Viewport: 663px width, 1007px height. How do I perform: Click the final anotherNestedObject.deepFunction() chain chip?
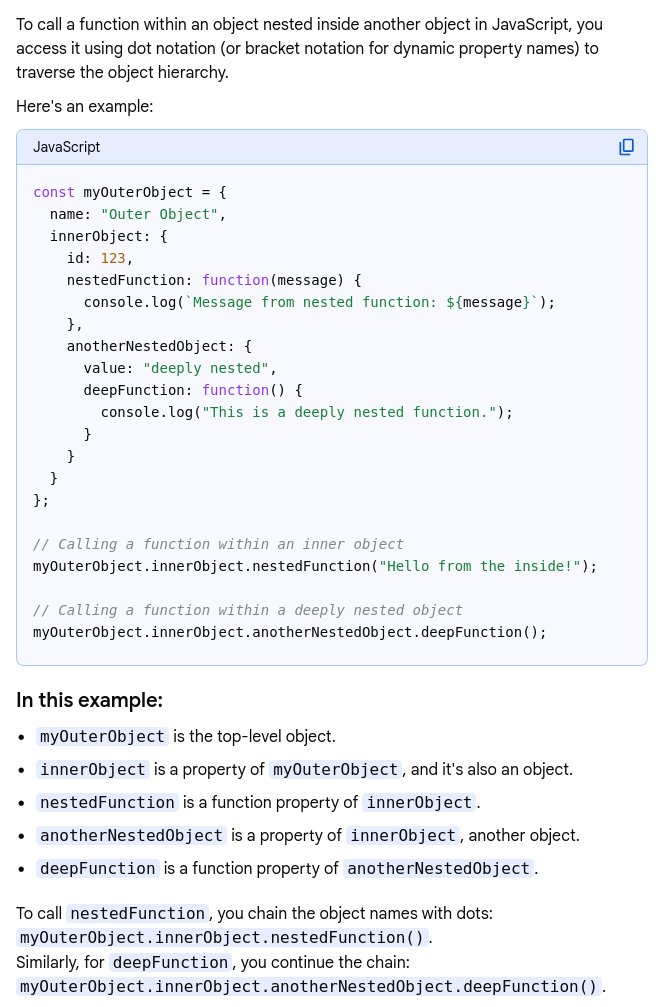[309, 987]
